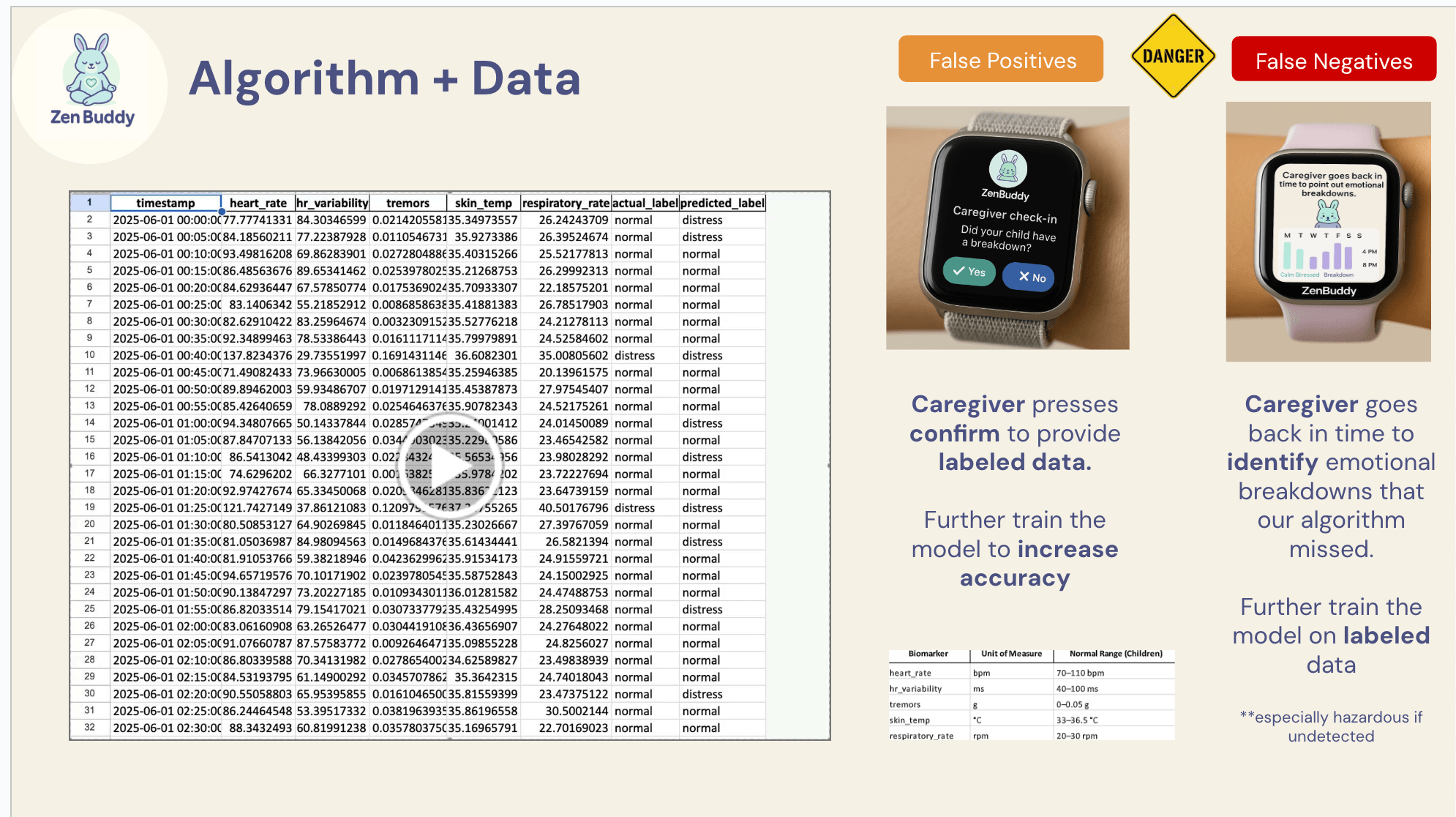This screenshot has height=817, width=1456.
Task: Click the heart_rate column header
Action: pos(258,203)
